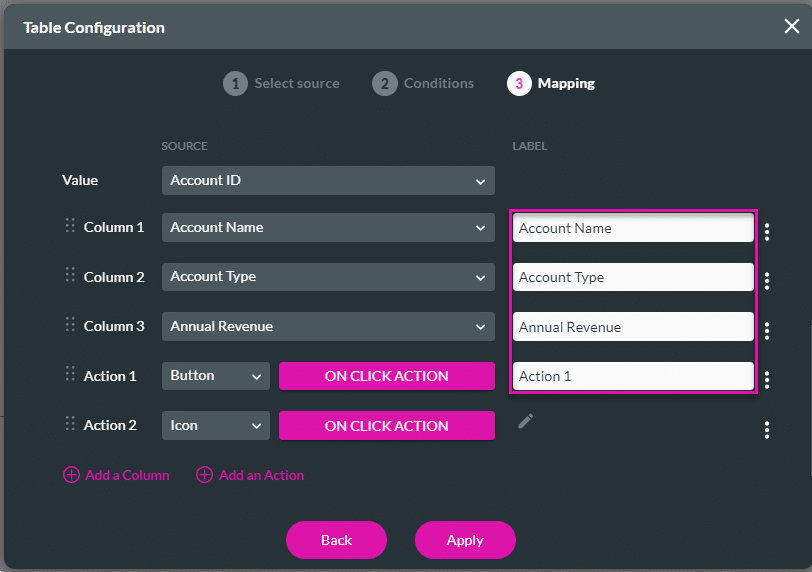Close the Table Configuration dialog
This screenshot has width=812, height=572.
pos(791,26)
